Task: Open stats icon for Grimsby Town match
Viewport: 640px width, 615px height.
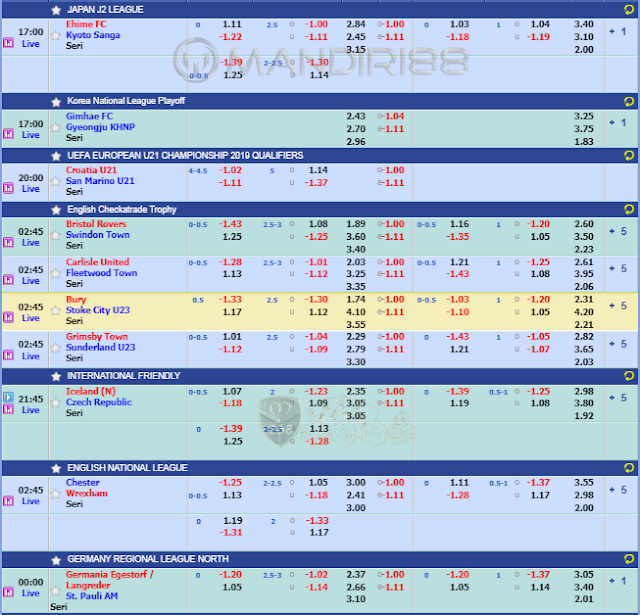Action: 8,355
